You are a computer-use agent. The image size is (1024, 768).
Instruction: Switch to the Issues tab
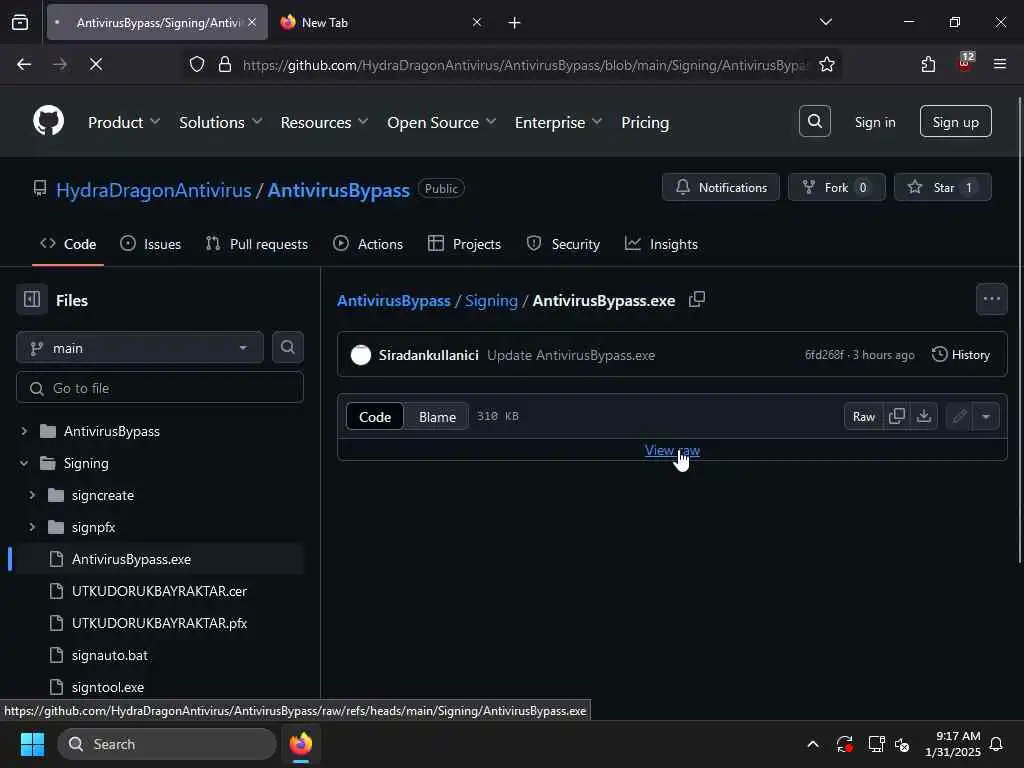click(x=151, y=244)
